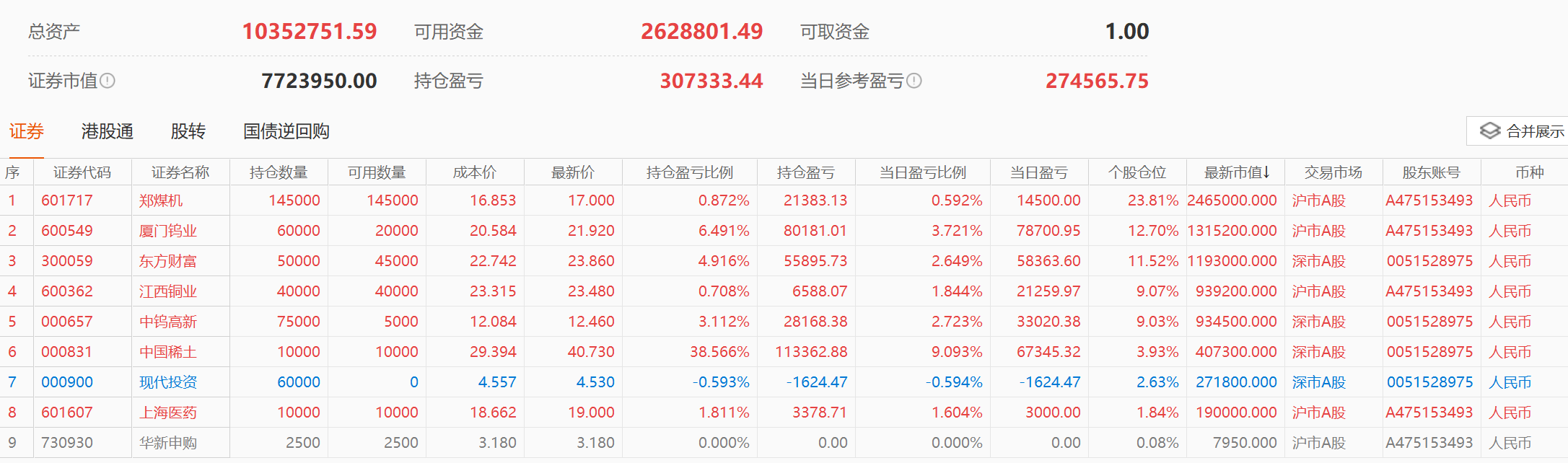Click the 合并展示 button
Image resolution: width=1568 pixels, height=463 pixels.
pos(1517,131)
